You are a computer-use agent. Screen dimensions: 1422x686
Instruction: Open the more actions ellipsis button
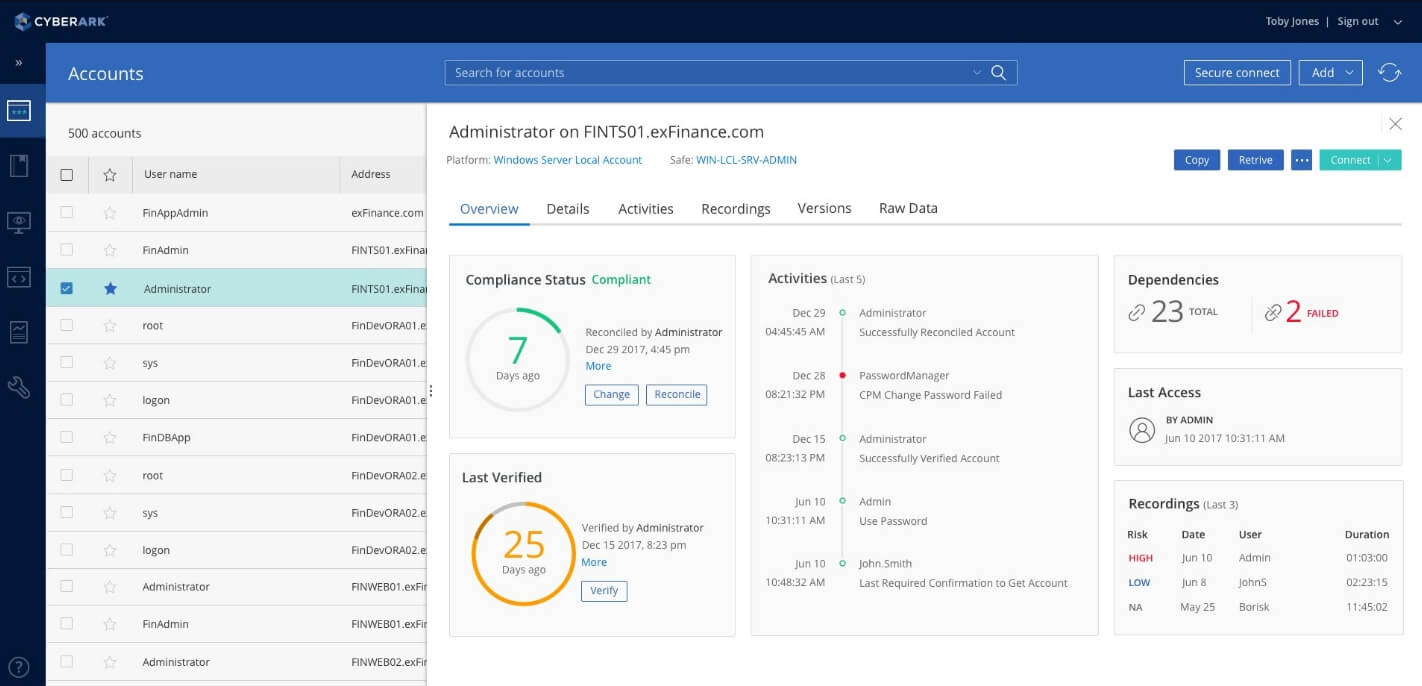coord(1301,160)
